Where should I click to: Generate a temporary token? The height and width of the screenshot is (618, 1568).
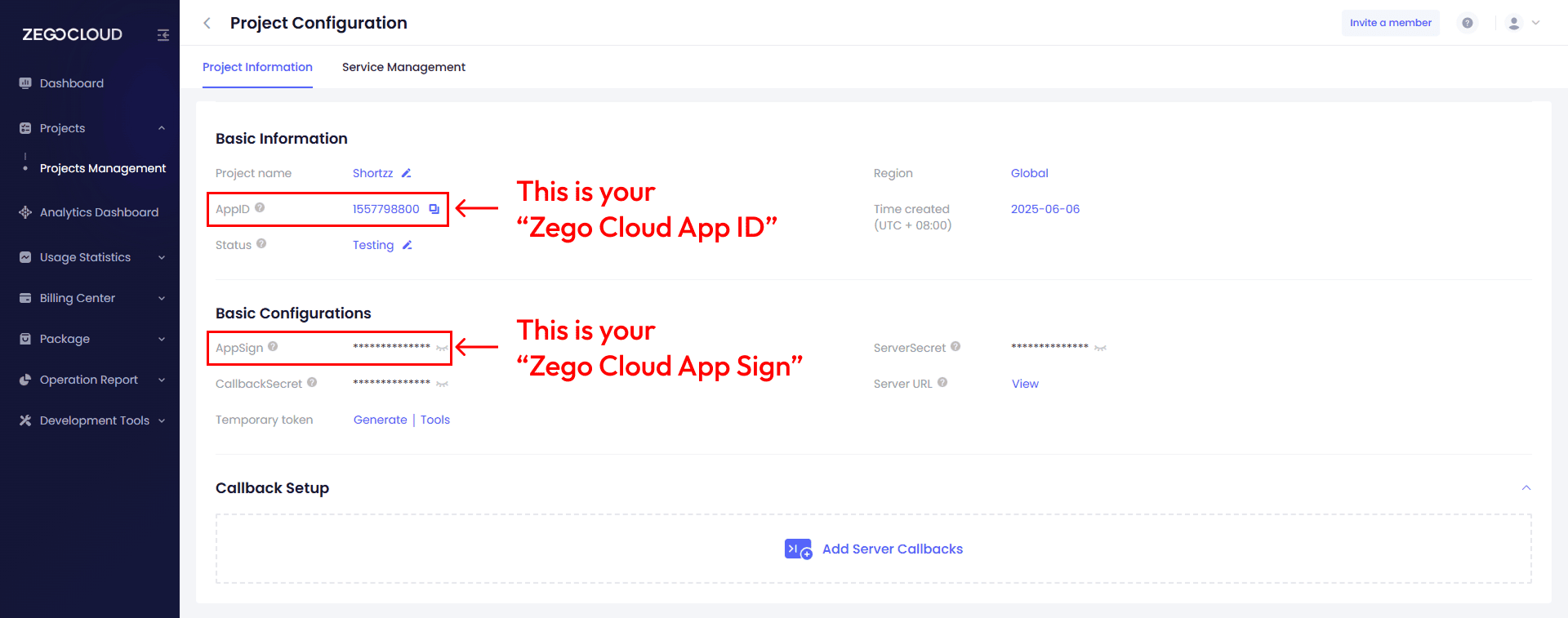tap(380, 420)
